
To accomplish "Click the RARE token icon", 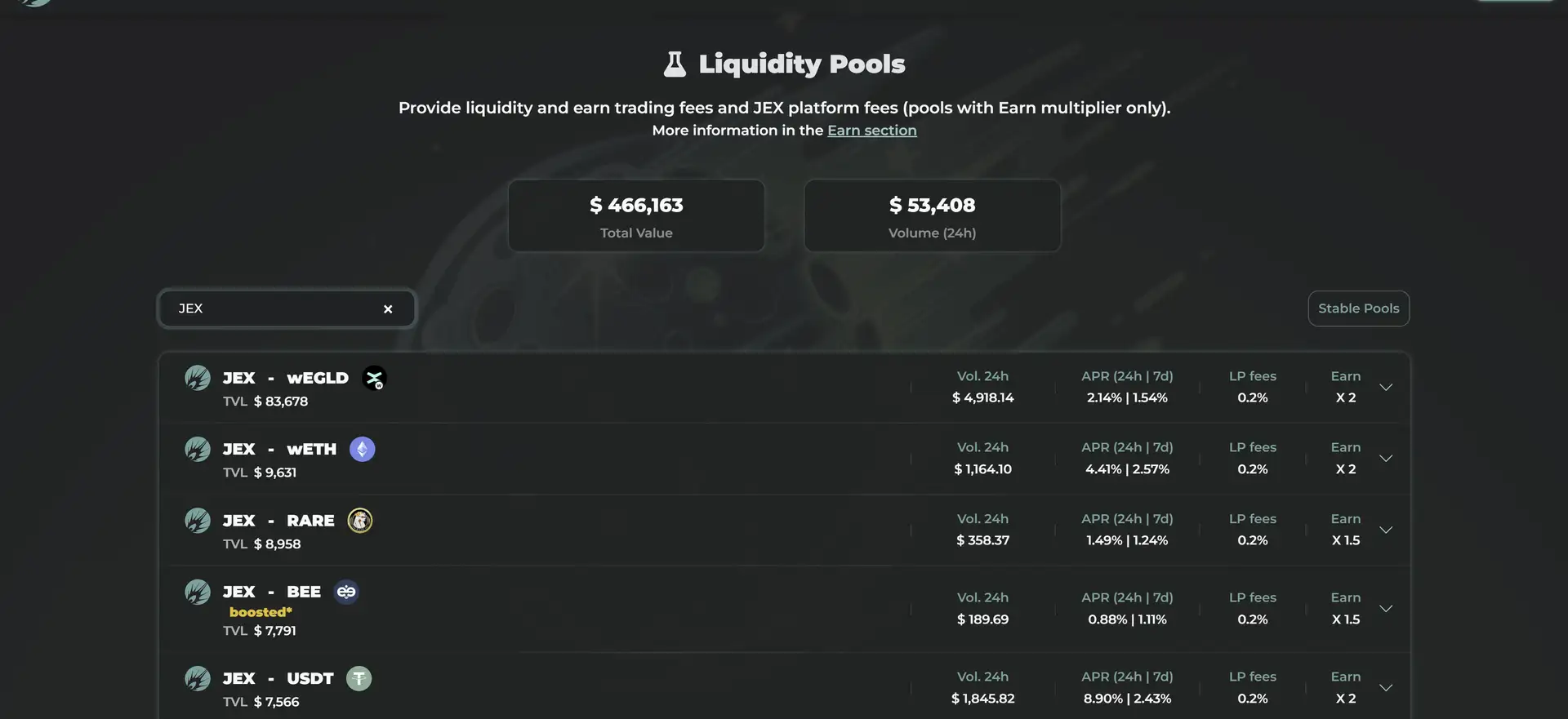I will [360, 521].
